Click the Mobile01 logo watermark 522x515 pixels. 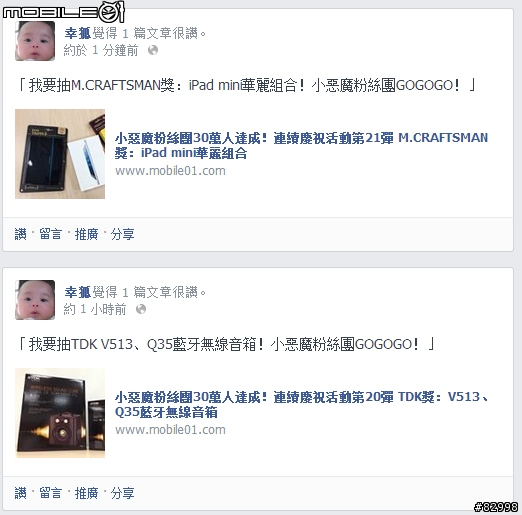[x=64, y=12]
